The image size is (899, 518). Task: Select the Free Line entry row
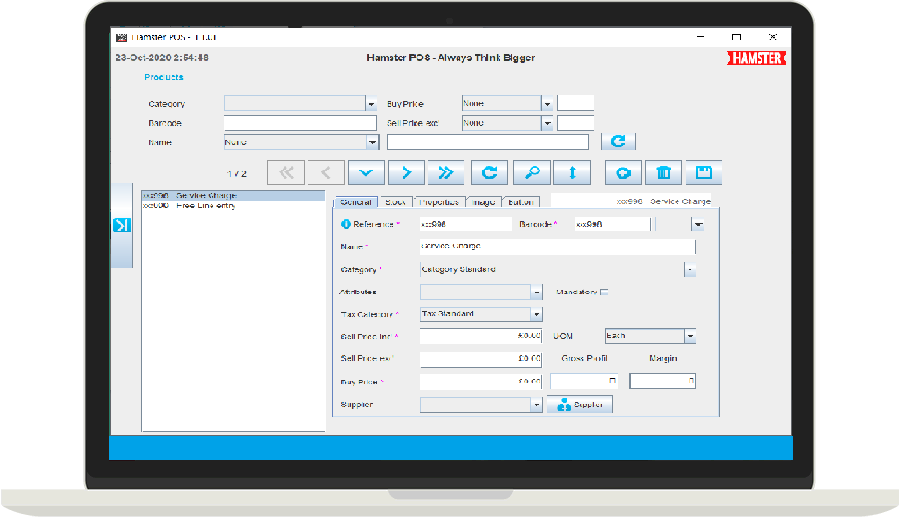[x=233, y=205]
